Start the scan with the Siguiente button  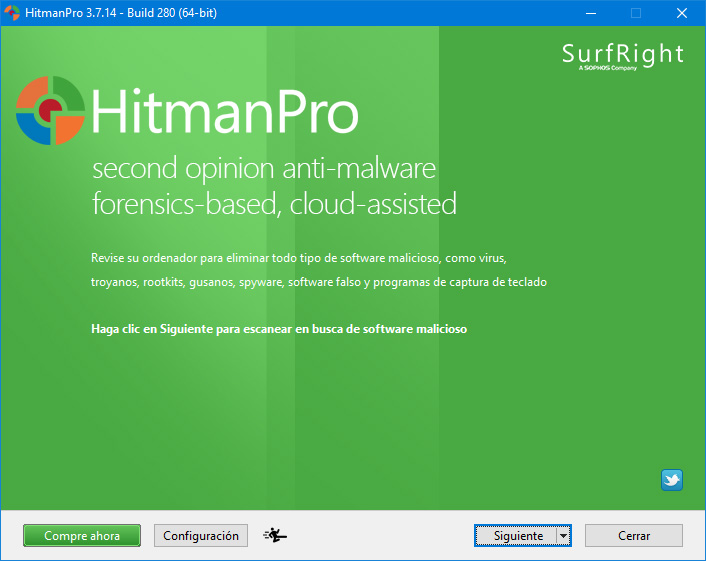(516, 535)
